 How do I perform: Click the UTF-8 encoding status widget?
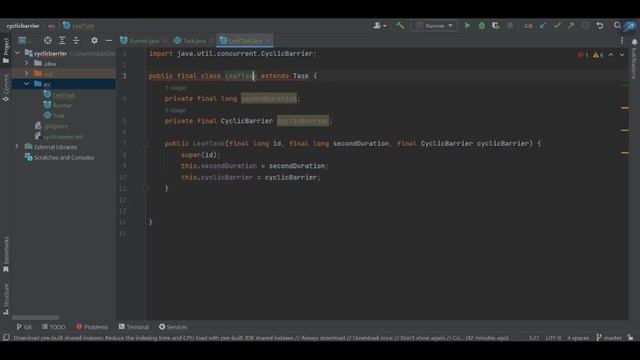(x=553, y=338)
